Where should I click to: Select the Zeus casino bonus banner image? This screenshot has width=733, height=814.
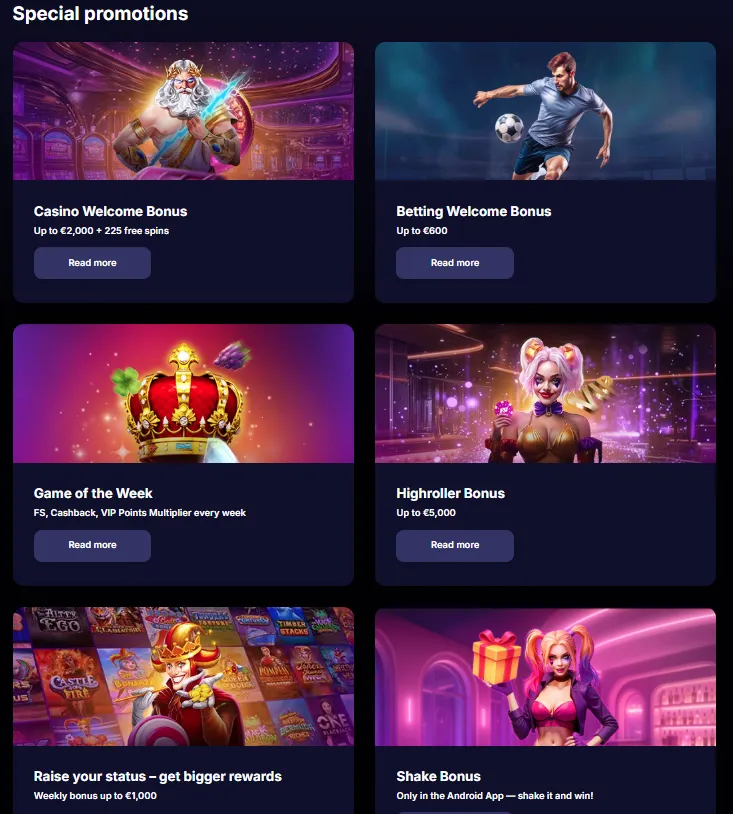point(183,111)
